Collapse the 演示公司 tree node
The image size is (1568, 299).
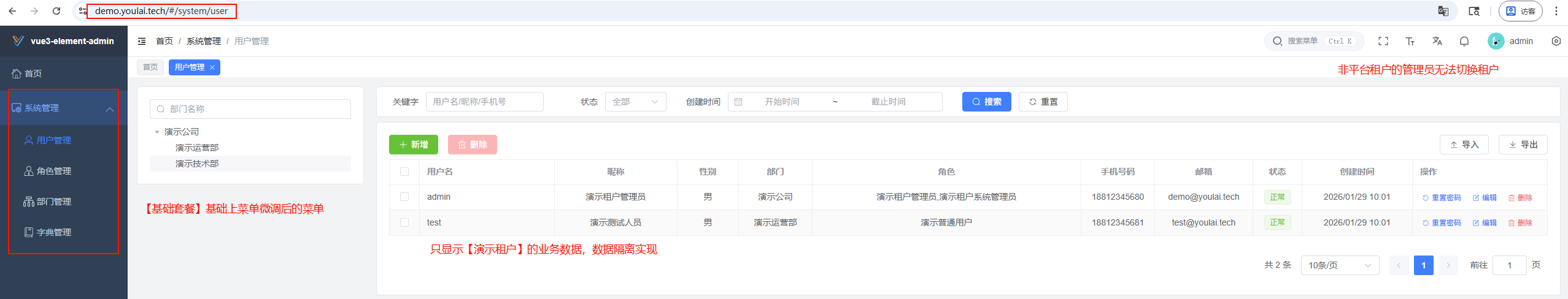tap(157, 132)
